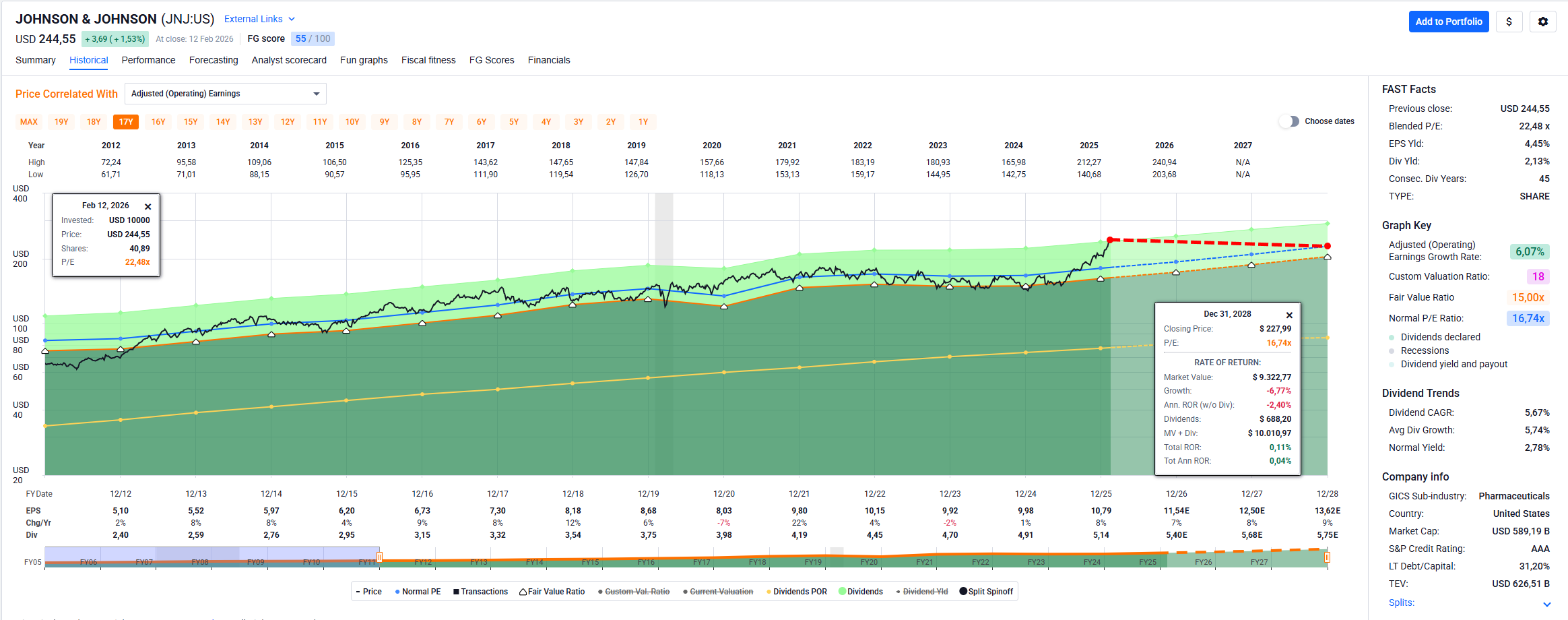The width and height of the screenshot is (1568, 620).
Task: Enable the Custom Val. Ratio legend series
Action: click(636, 592)
